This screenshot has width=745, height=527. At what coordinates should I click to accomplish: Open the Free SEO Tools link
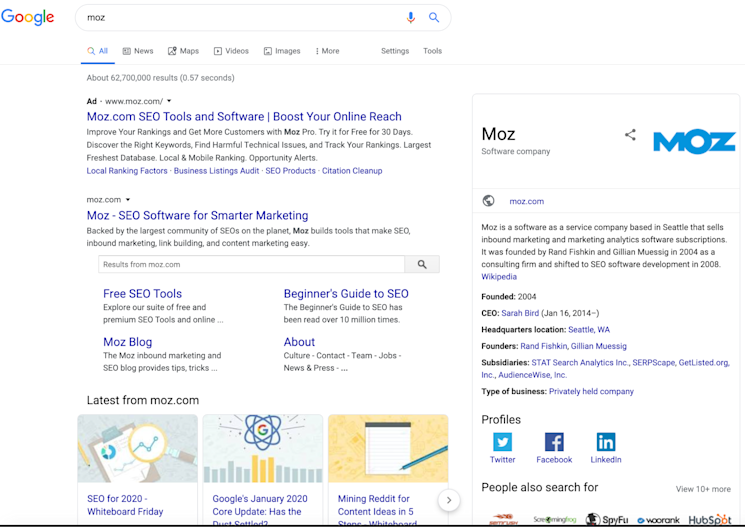click(143, 294)
